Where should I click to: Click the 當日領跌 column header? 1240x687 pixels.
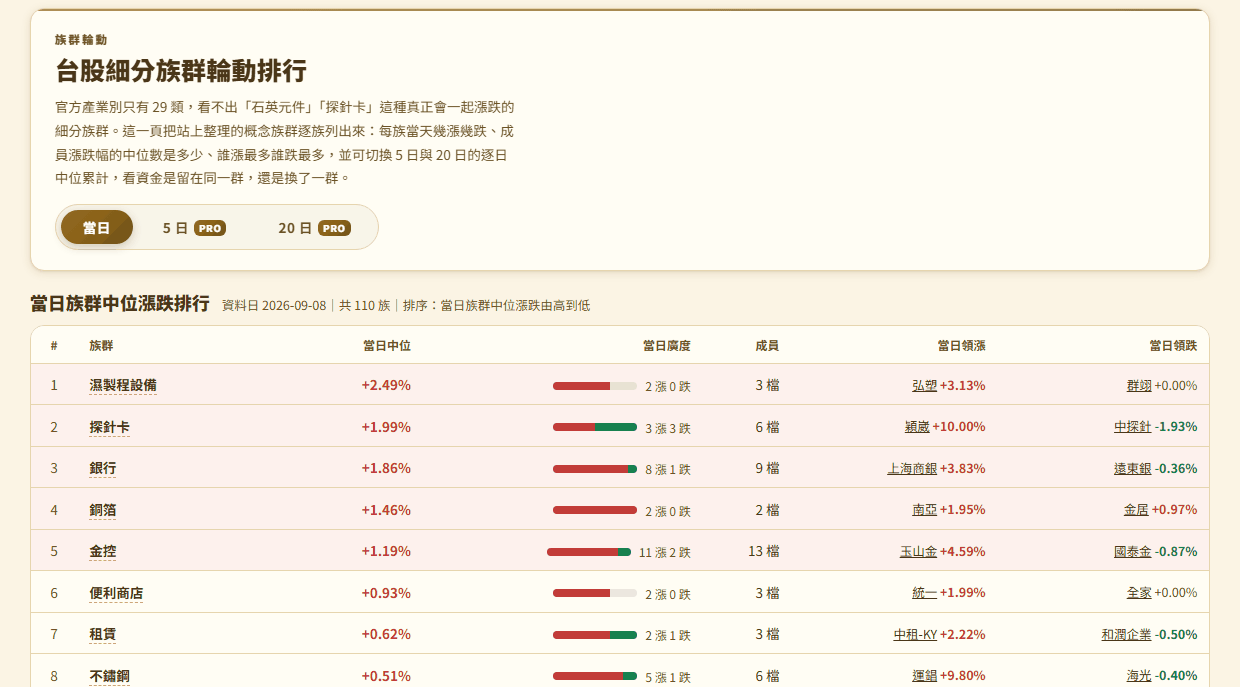1173,345
